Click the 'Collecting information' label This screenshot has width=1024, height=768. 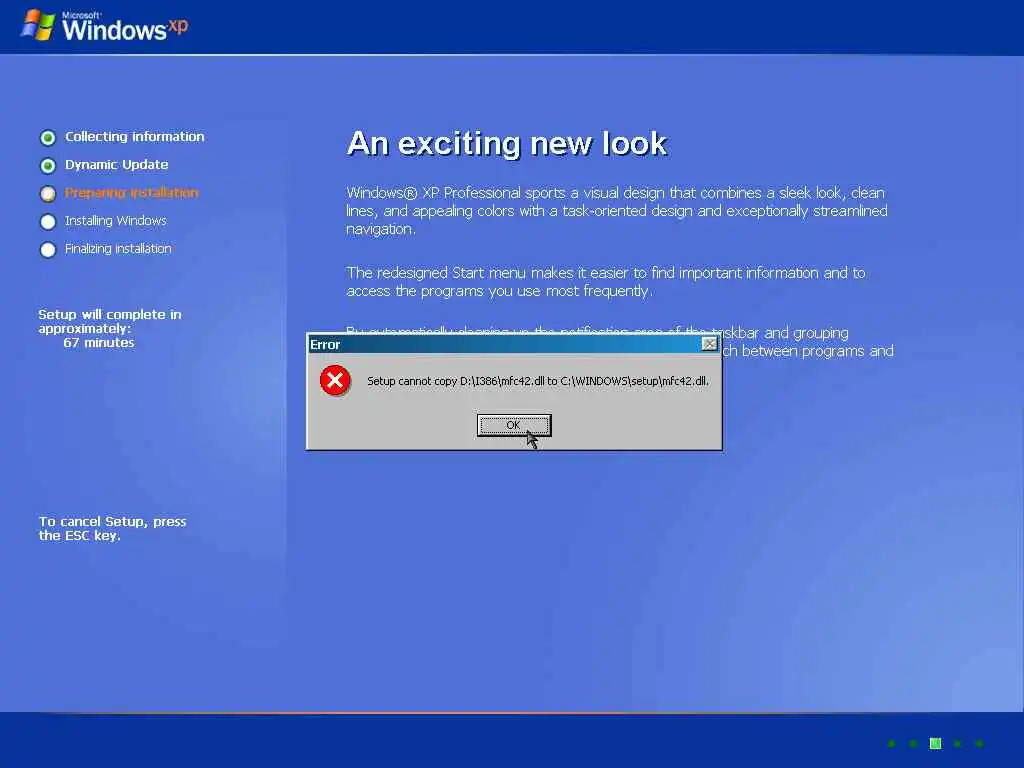pyautogui.click(x=135, y=136)
